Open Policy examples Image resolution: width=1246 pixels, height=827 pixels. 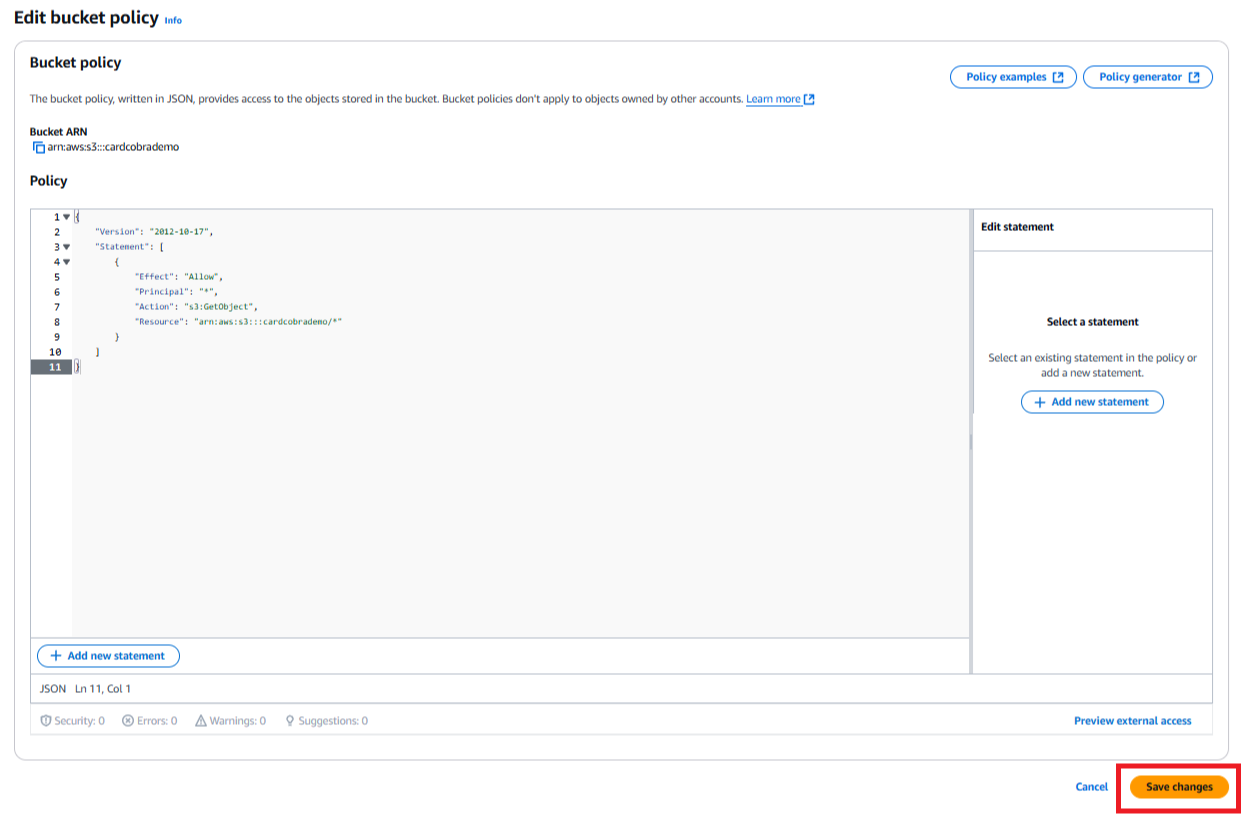tap(1013, 77)
